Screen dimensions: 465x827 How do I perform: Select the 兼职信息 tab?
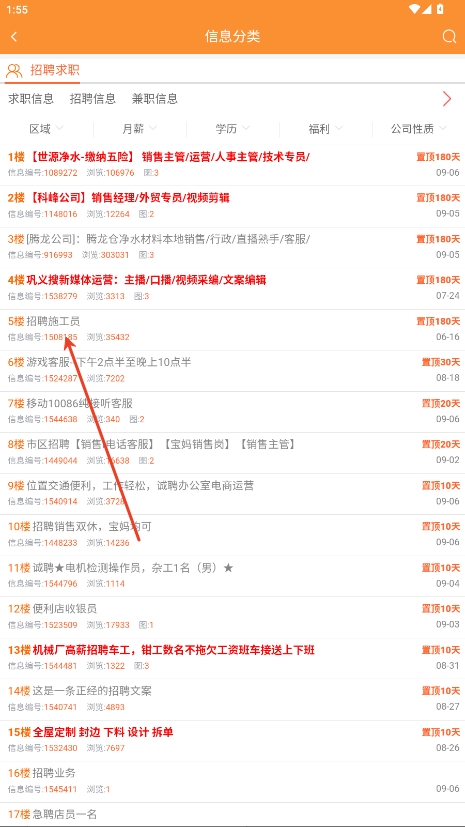(x=154, y=99)
